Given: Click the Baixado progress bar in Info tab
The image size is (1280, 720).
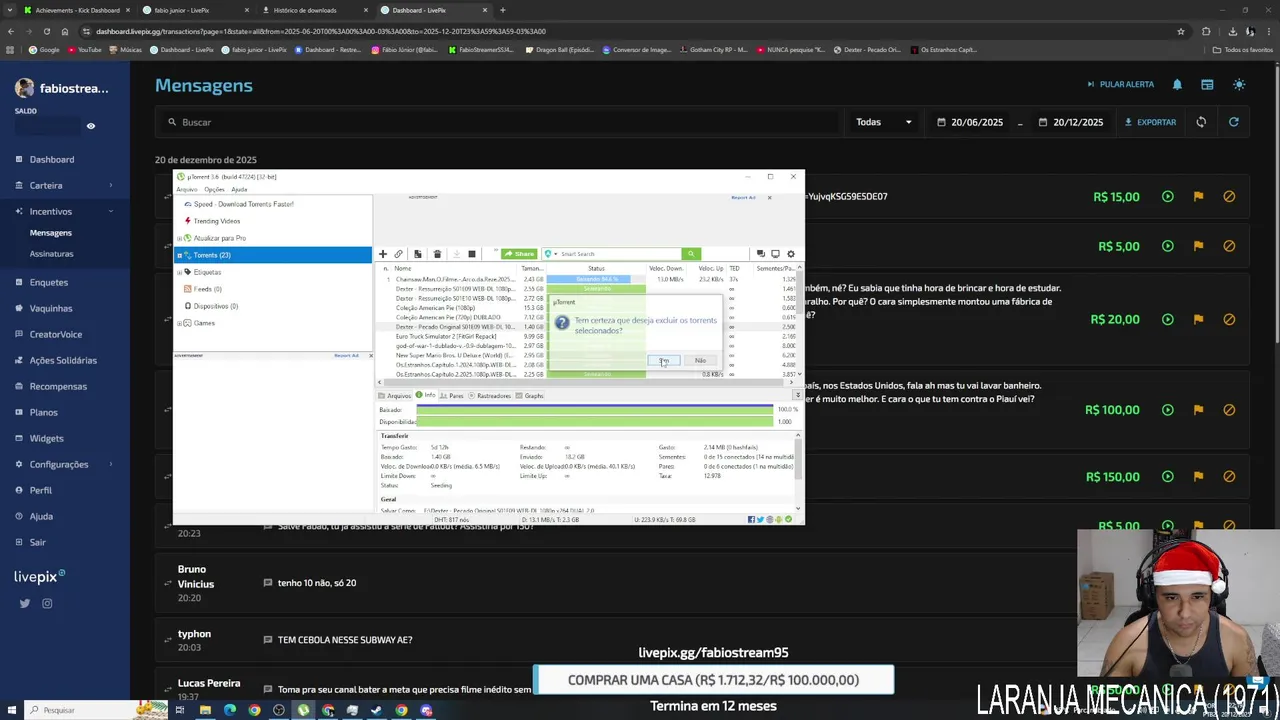Looking at the screenshot, I should (x=594, y=410).
